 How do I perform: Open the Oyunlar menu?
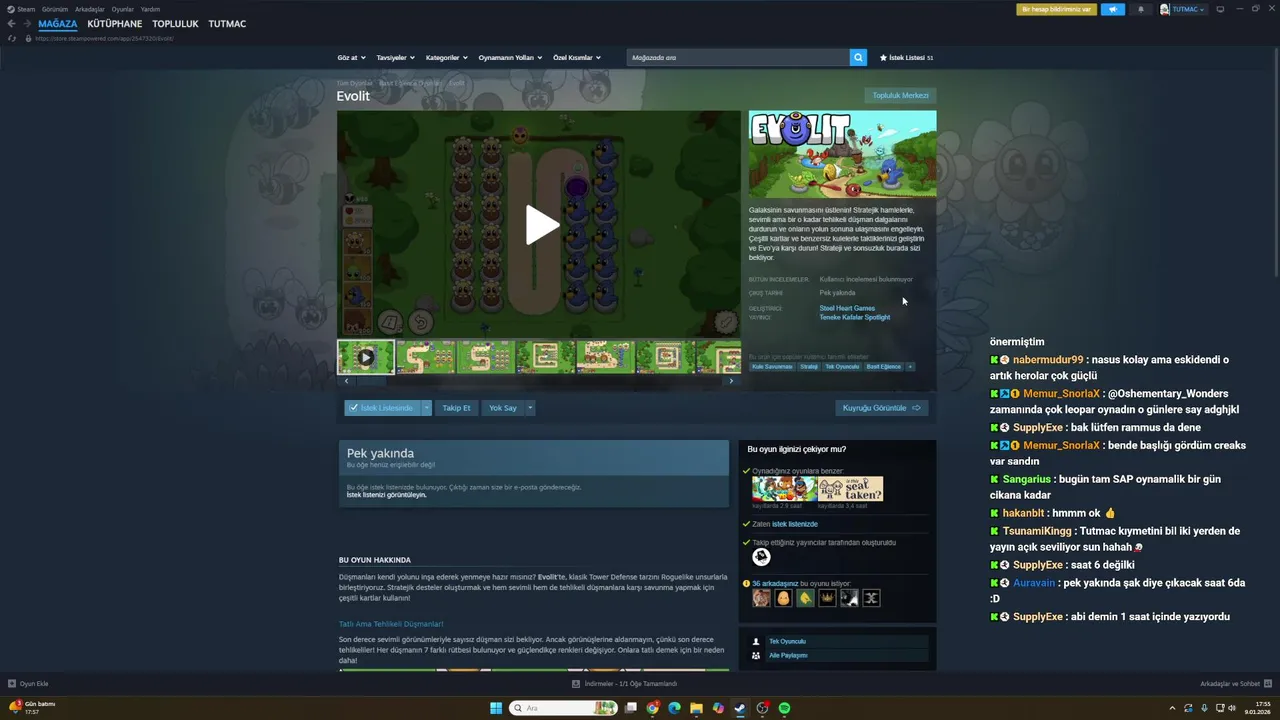point(123,9)
